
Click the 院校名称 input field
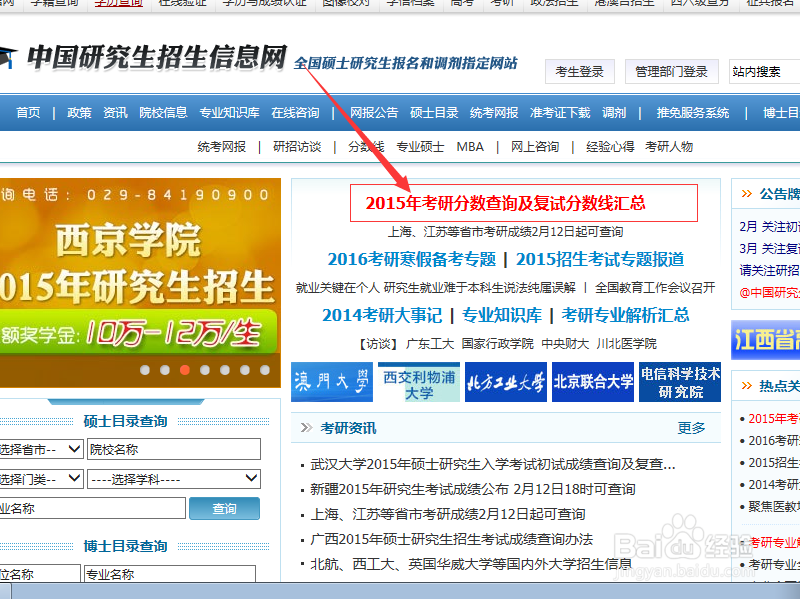click(174, 449)
